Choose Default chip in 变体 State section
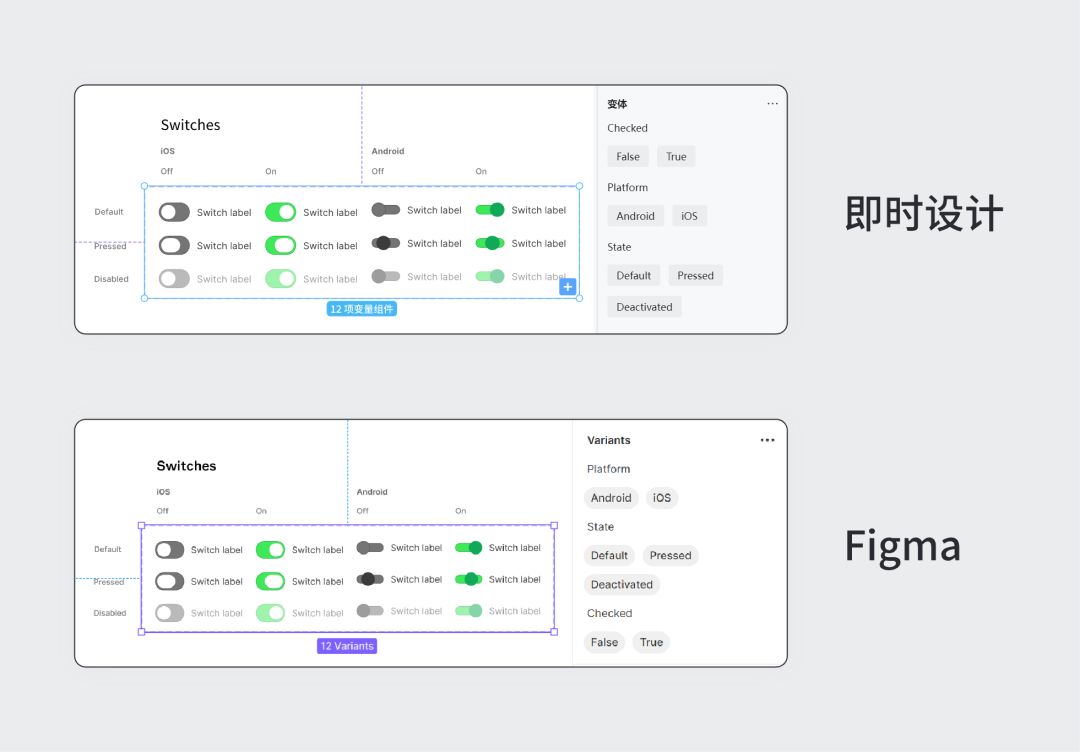This screenshot has height=752, width=1080. click(633, 275)
